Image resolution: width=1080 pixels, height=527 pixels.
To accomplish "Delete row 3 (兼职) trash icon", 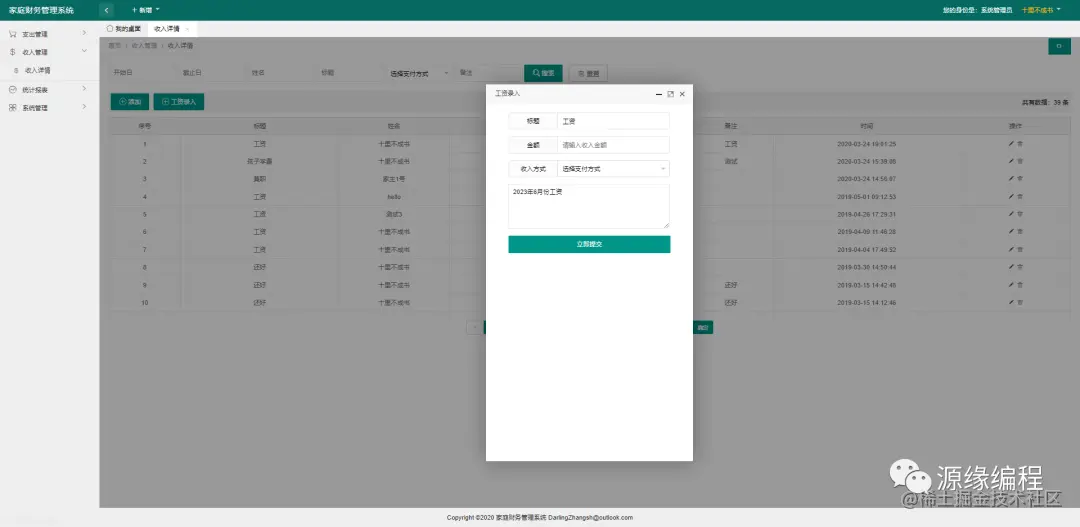I will (1020, 178).
